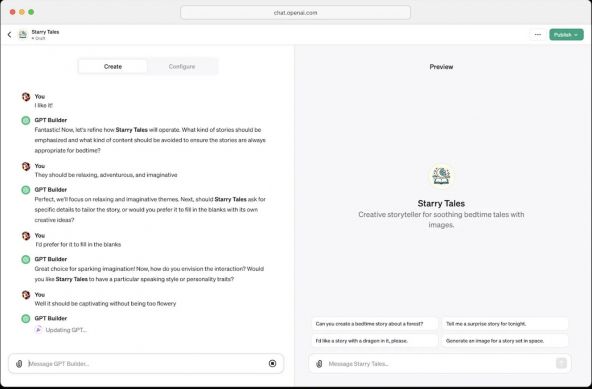Click 'They should be relaxing, adventurous, and imaginative'
592x389 pixels.
click(x=106, y=175)
